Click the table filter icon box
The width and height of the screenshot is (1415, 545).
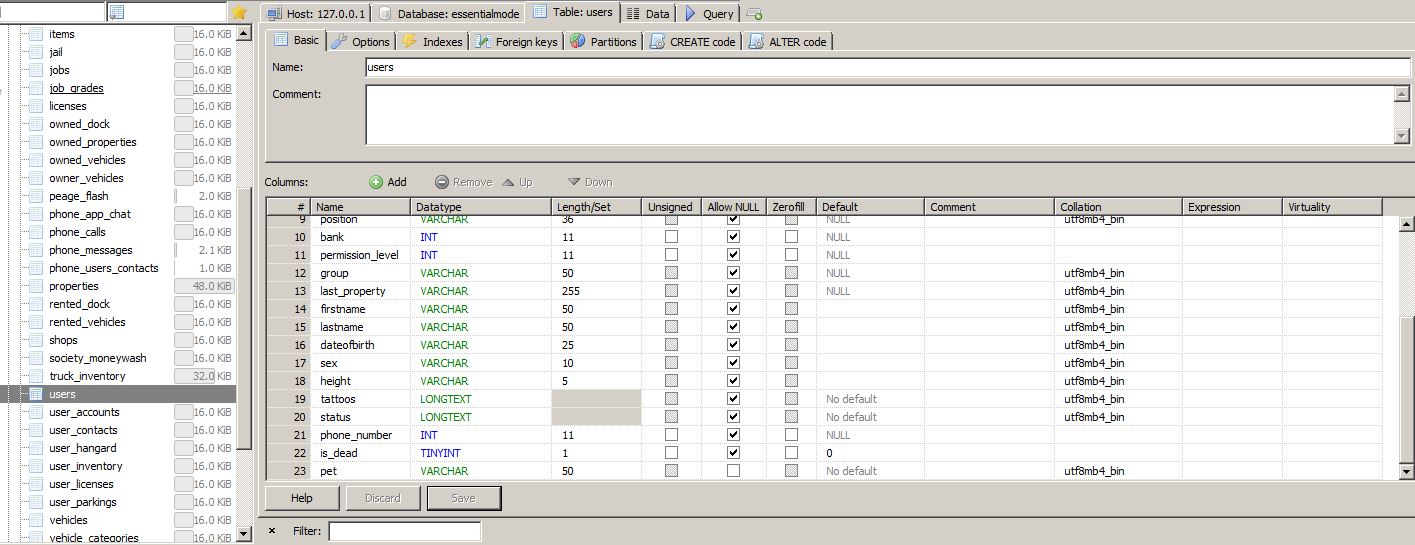click(117, 13)
